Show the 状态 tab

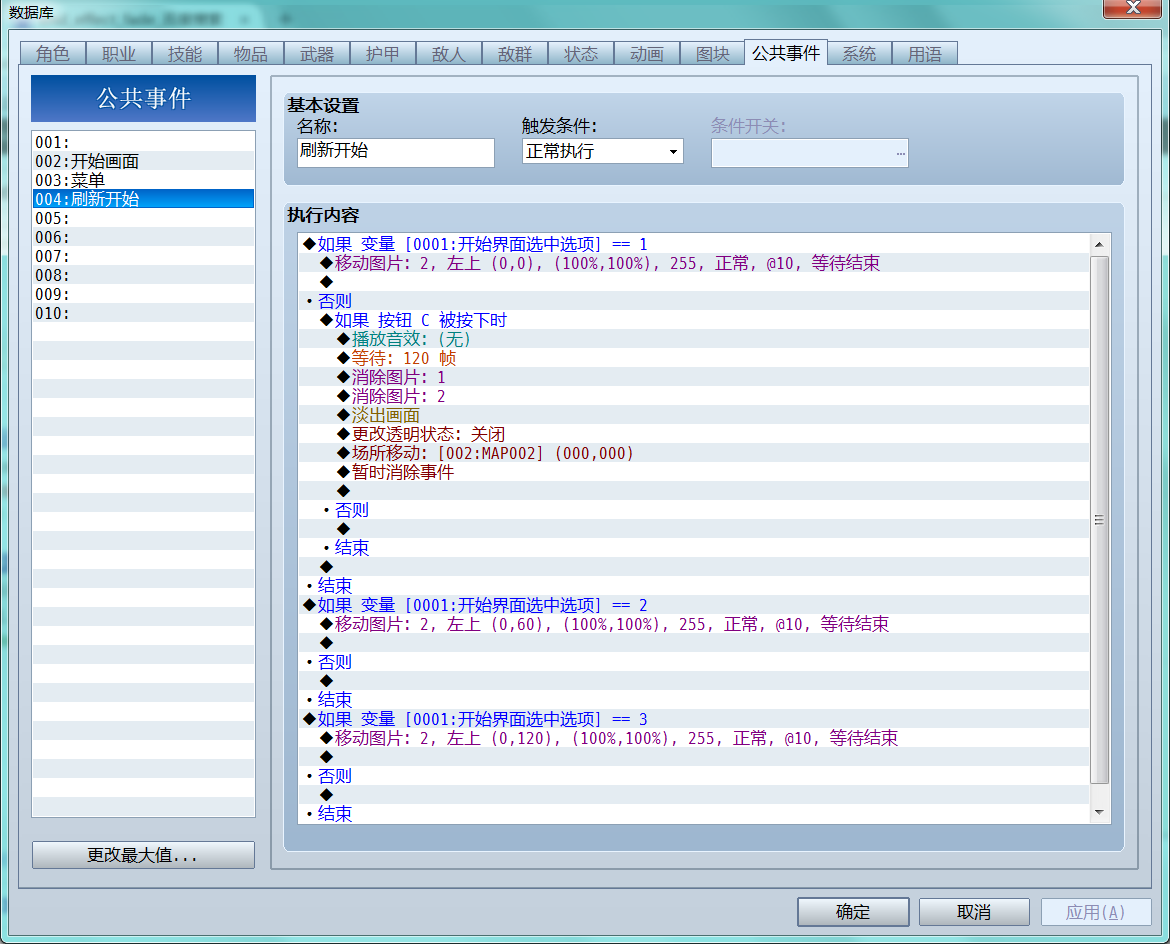tap(581, 54)
